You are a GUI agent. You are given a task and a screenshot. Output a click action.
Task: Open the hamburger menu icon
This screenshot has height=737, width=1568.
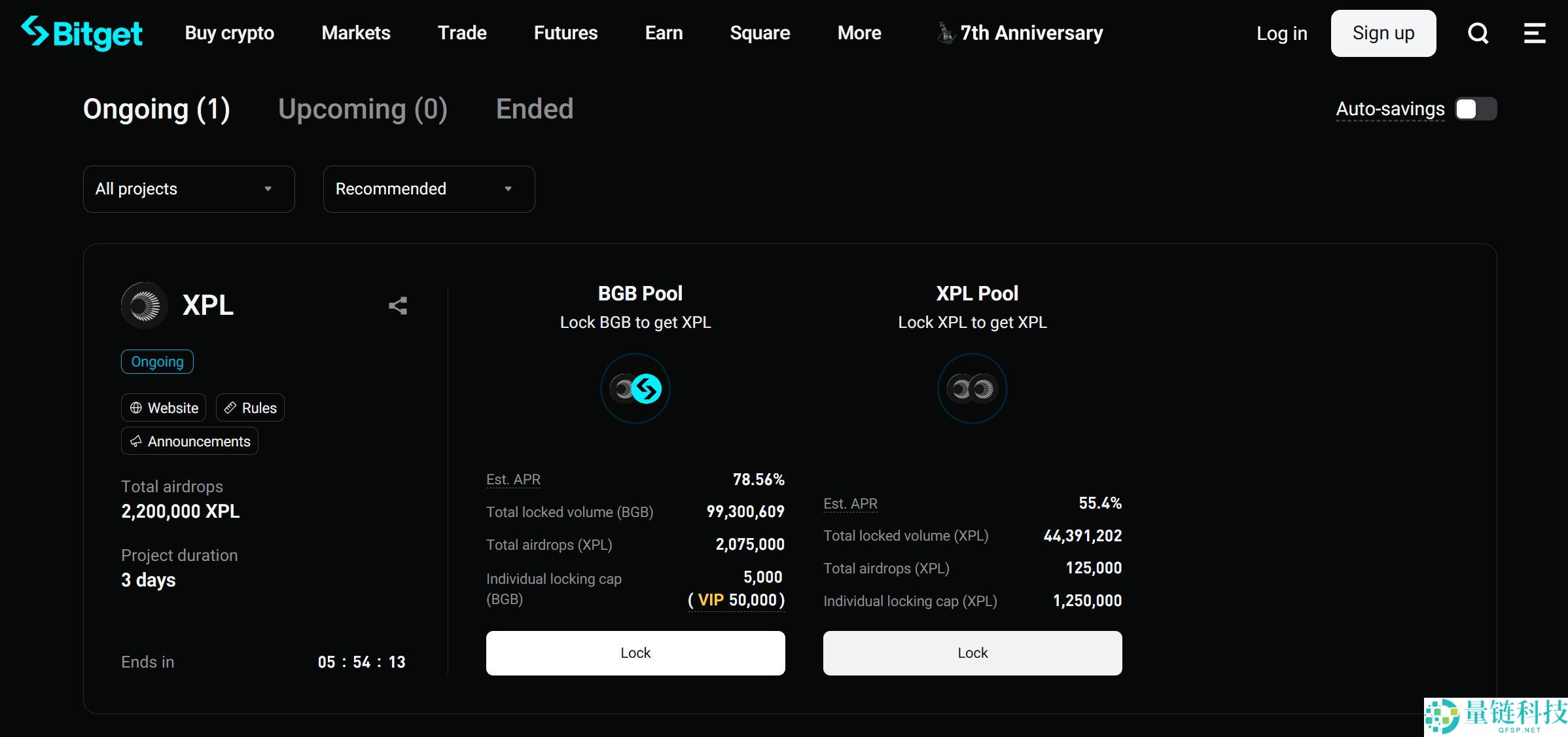tap(1534, 33)
